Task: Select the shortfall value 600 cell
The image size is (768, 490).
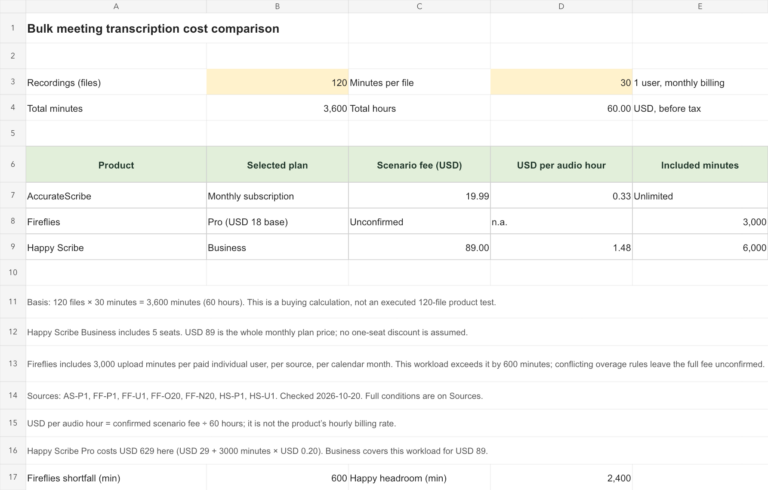Action: (277, 478)
